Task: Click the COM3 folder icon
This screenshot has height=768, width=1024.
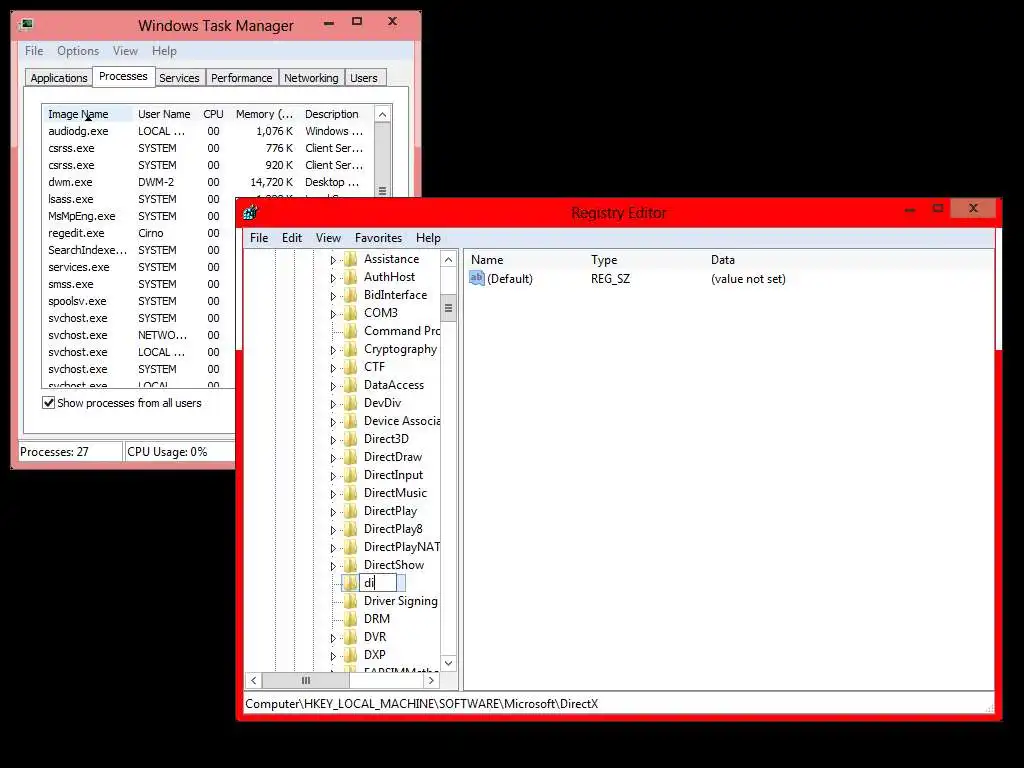Action: [x=351, y=313]
